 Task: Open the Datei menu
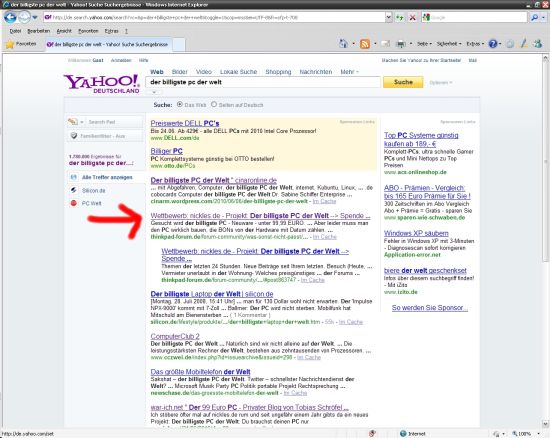click(15, 31)
